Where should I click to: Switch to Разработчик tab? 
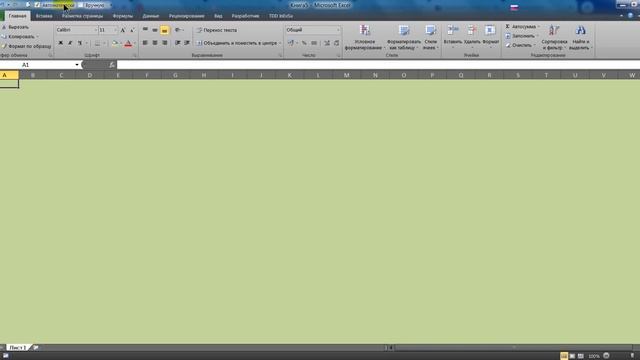tap(245, 16)
